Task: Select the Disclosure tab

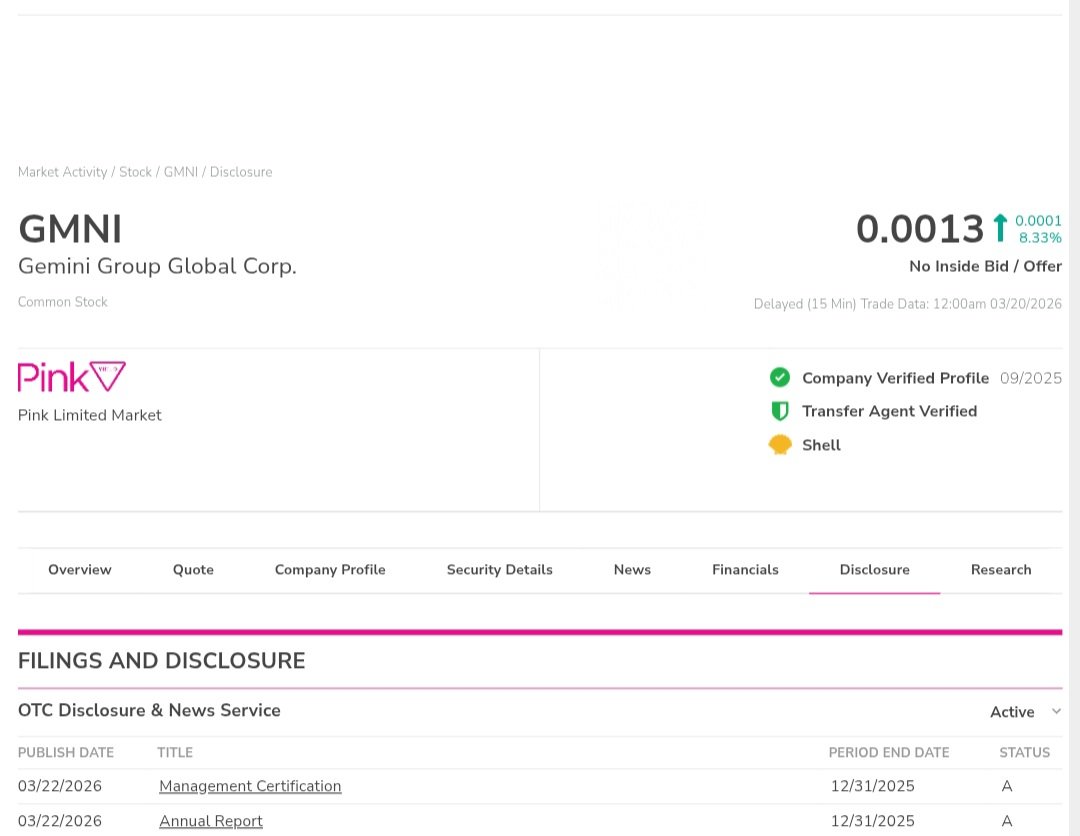Action: 875,569
